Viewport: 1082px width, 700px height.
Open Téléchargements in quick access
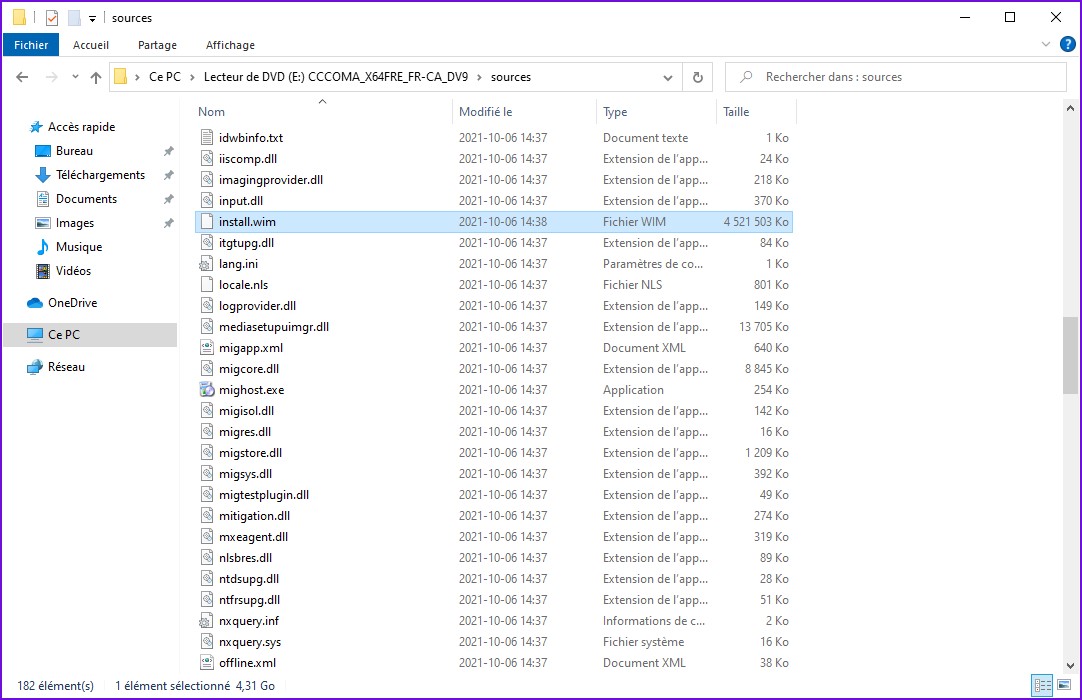[x=99, y=175]
